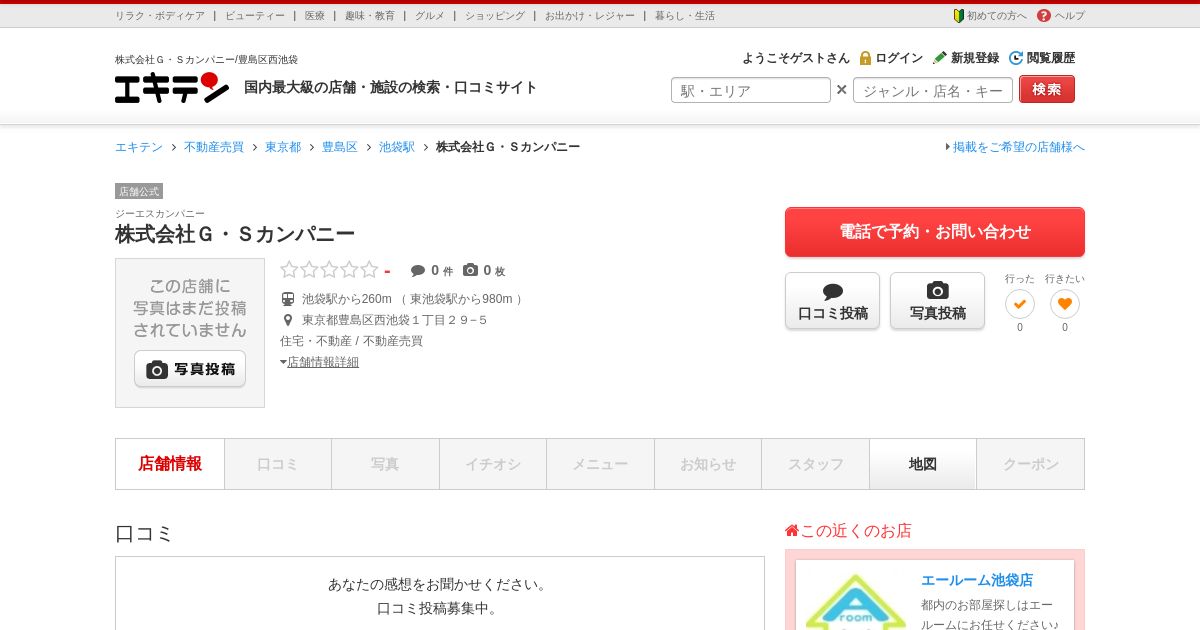Go to グルメ category

point(430,16)
